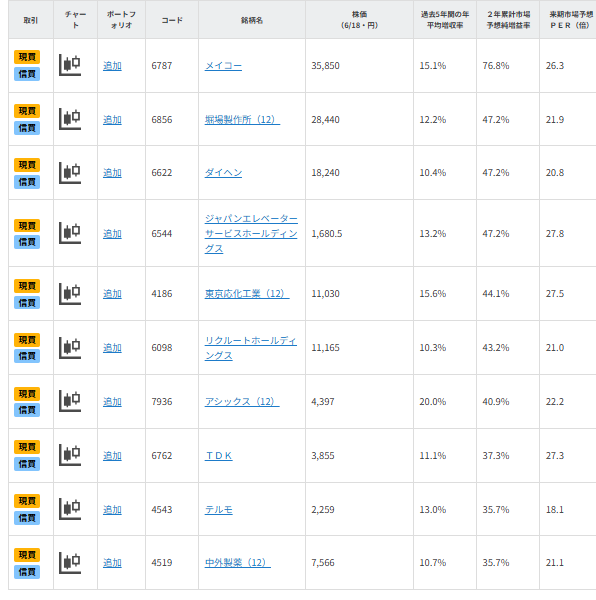Open the テルモ stock link
This screenshot has height=600, width=596.
point(219,510)
